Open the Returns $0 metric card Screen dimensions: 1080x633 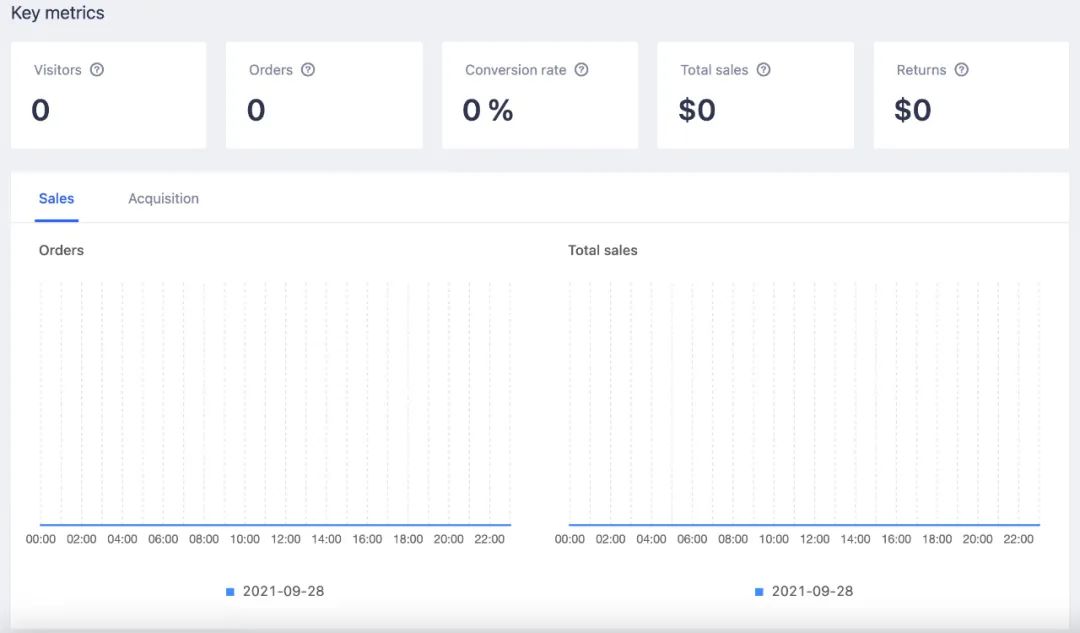[971, 95]
